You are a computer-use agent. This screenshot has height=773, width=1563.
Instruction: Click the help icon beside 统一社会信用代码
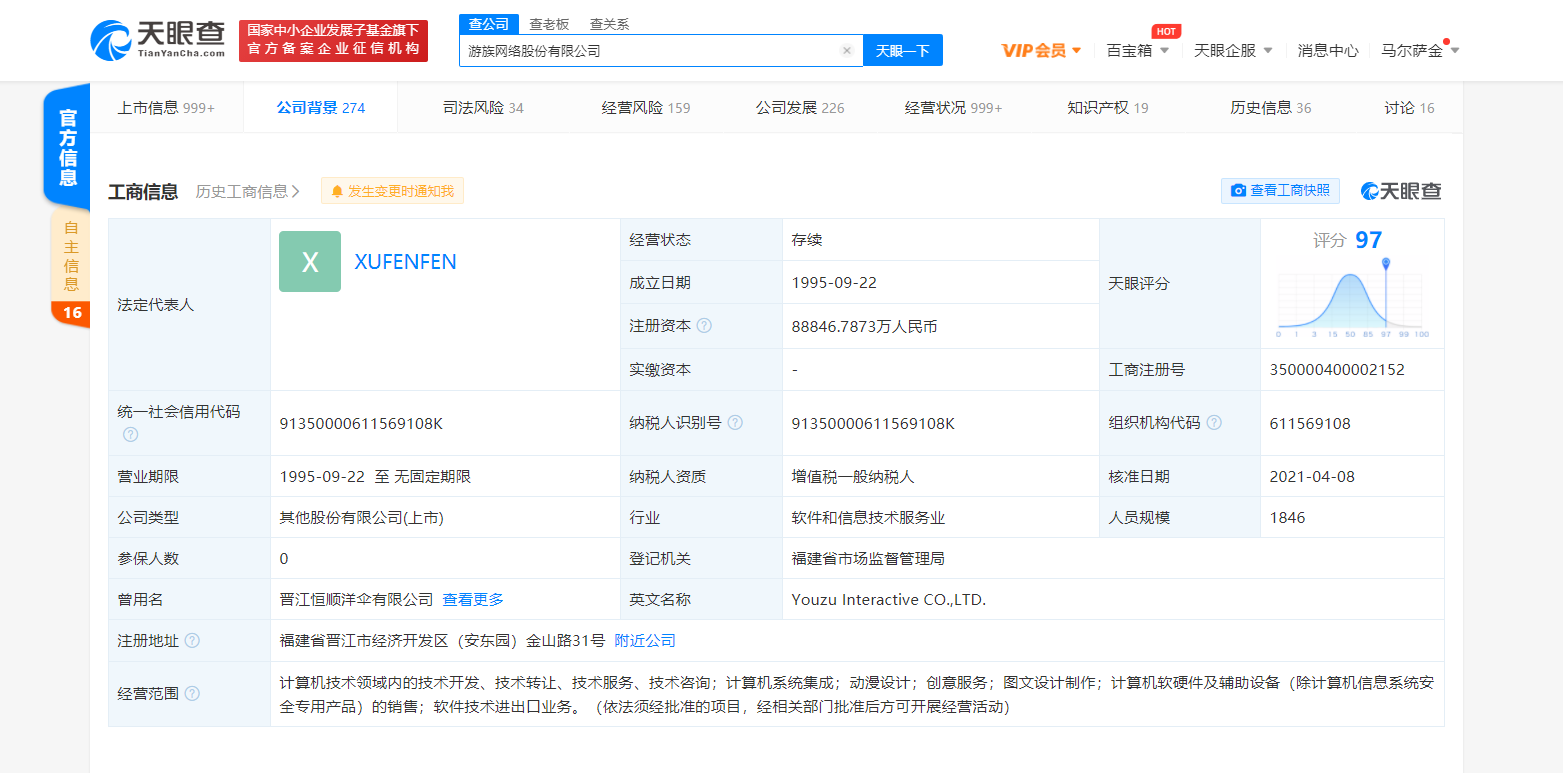[130, 434]
